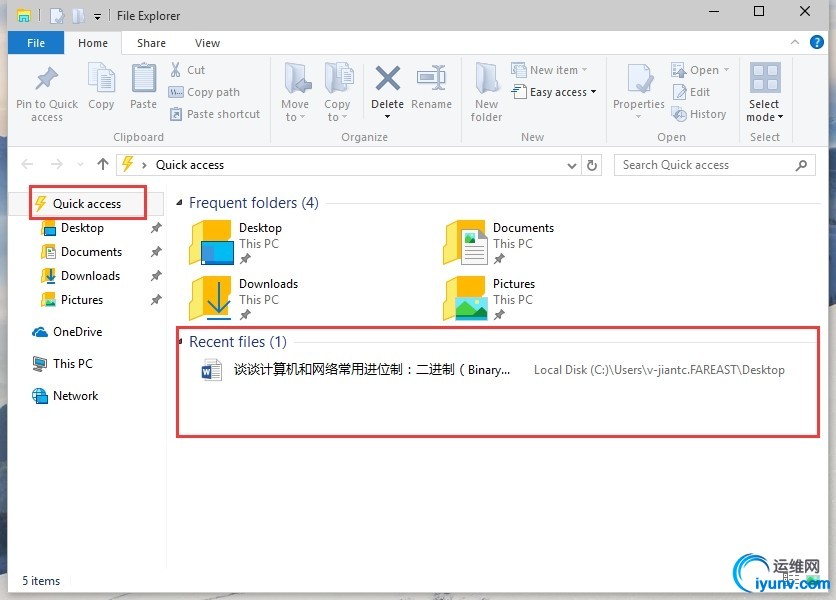Click the pin icon beside sidebar Downloads
The width and height of the screenshot is (836, 600).
[156, 276]
